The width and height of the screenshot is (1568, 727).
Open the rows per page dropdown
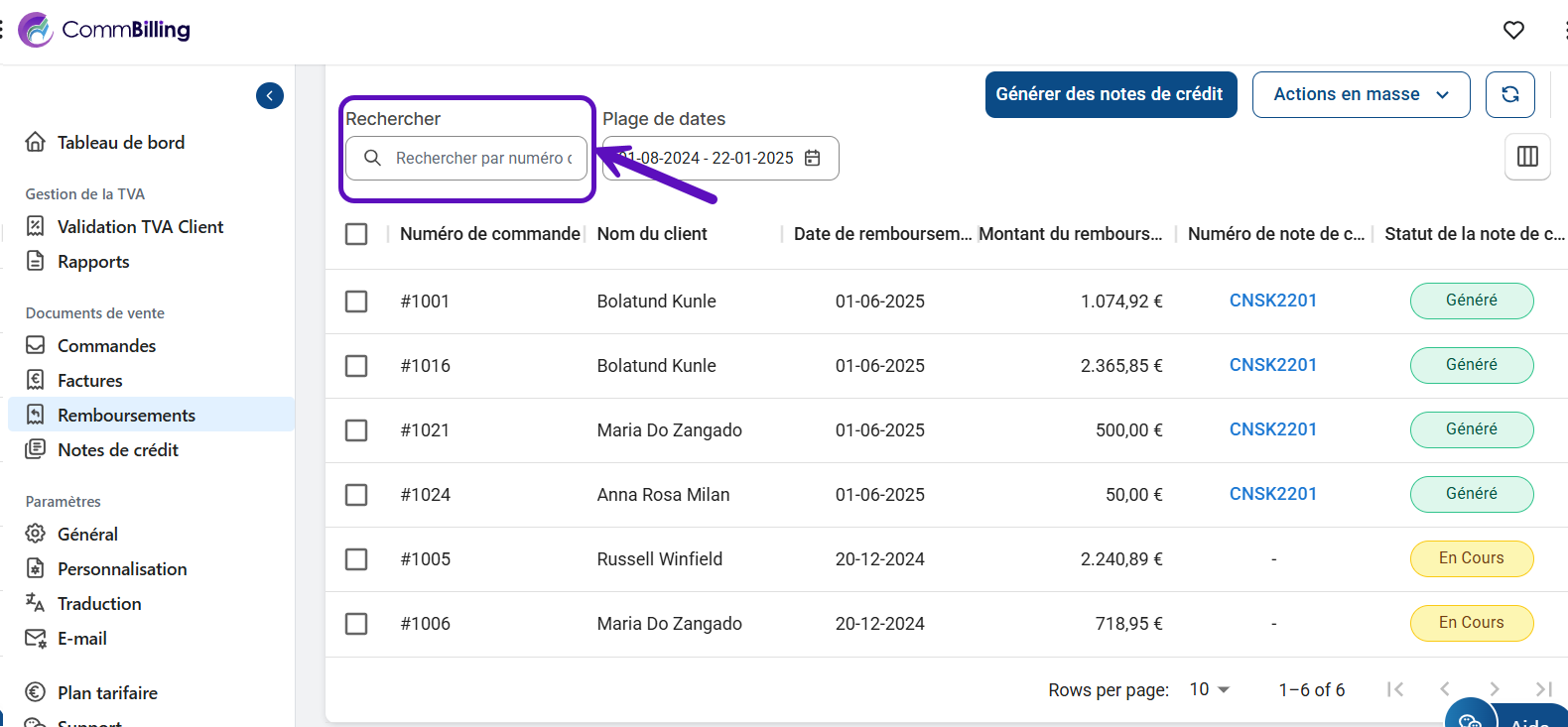pyautogui.click(x=1209, y=689)
